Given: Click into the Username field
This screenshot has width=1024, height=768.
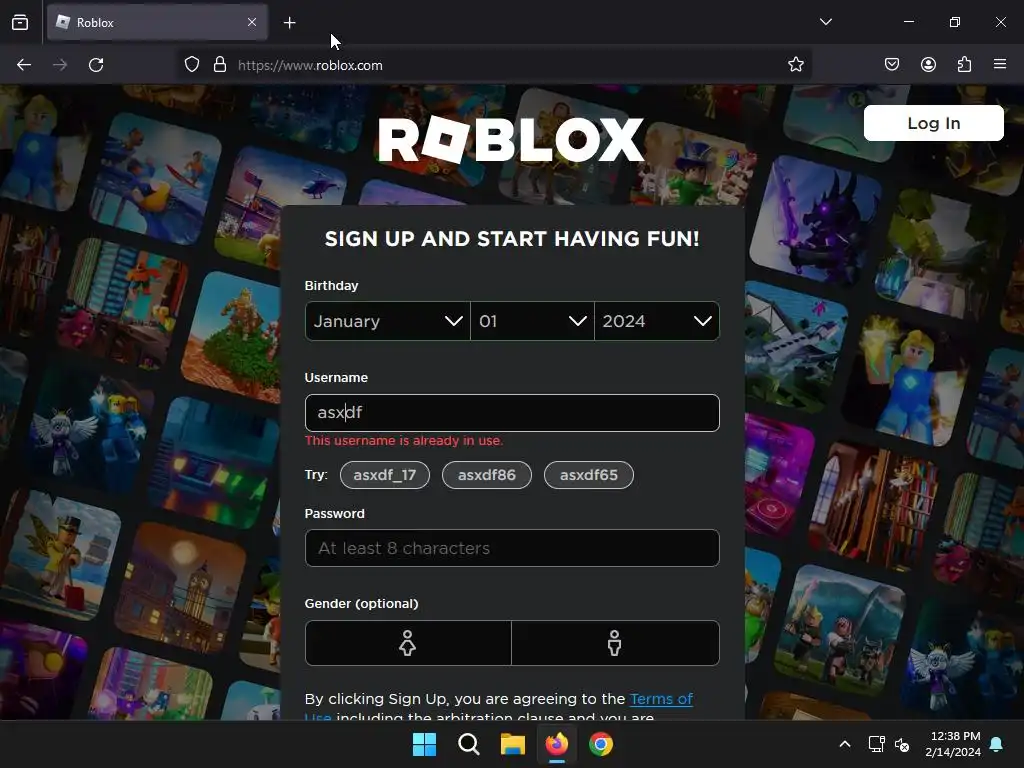Looking at the screenshot, I should coord(512,413).
